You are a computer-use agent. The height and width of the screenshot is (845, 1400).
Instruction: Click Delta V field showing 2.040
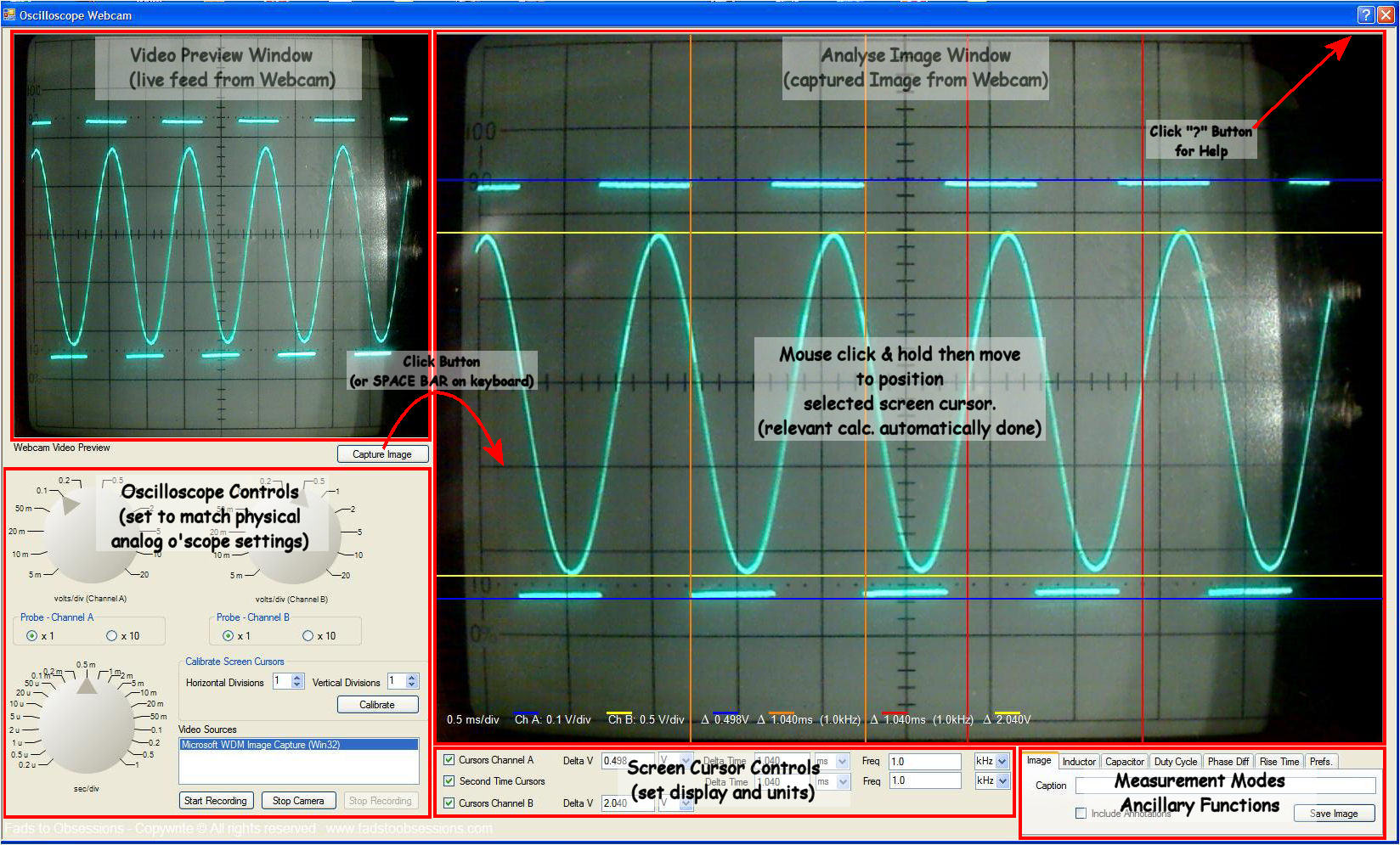tap(628, 803)
